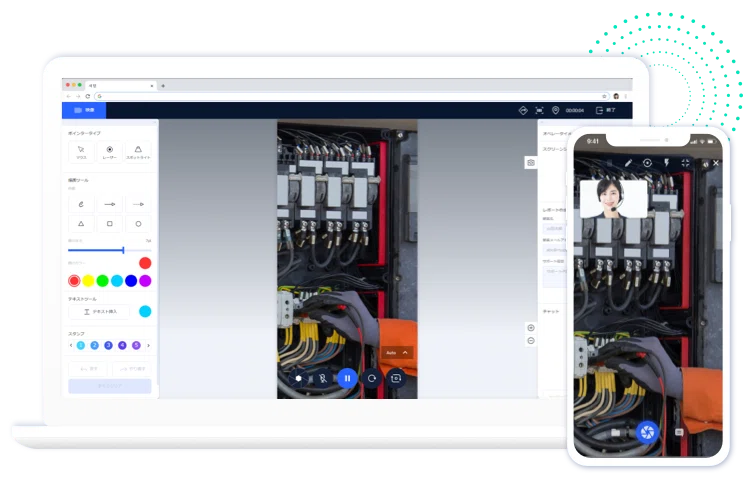Image resolution: width=743 pixels, height=480 pixels.
Task: Pick the triangle shape drawing tool
Action: pos(81,224)
